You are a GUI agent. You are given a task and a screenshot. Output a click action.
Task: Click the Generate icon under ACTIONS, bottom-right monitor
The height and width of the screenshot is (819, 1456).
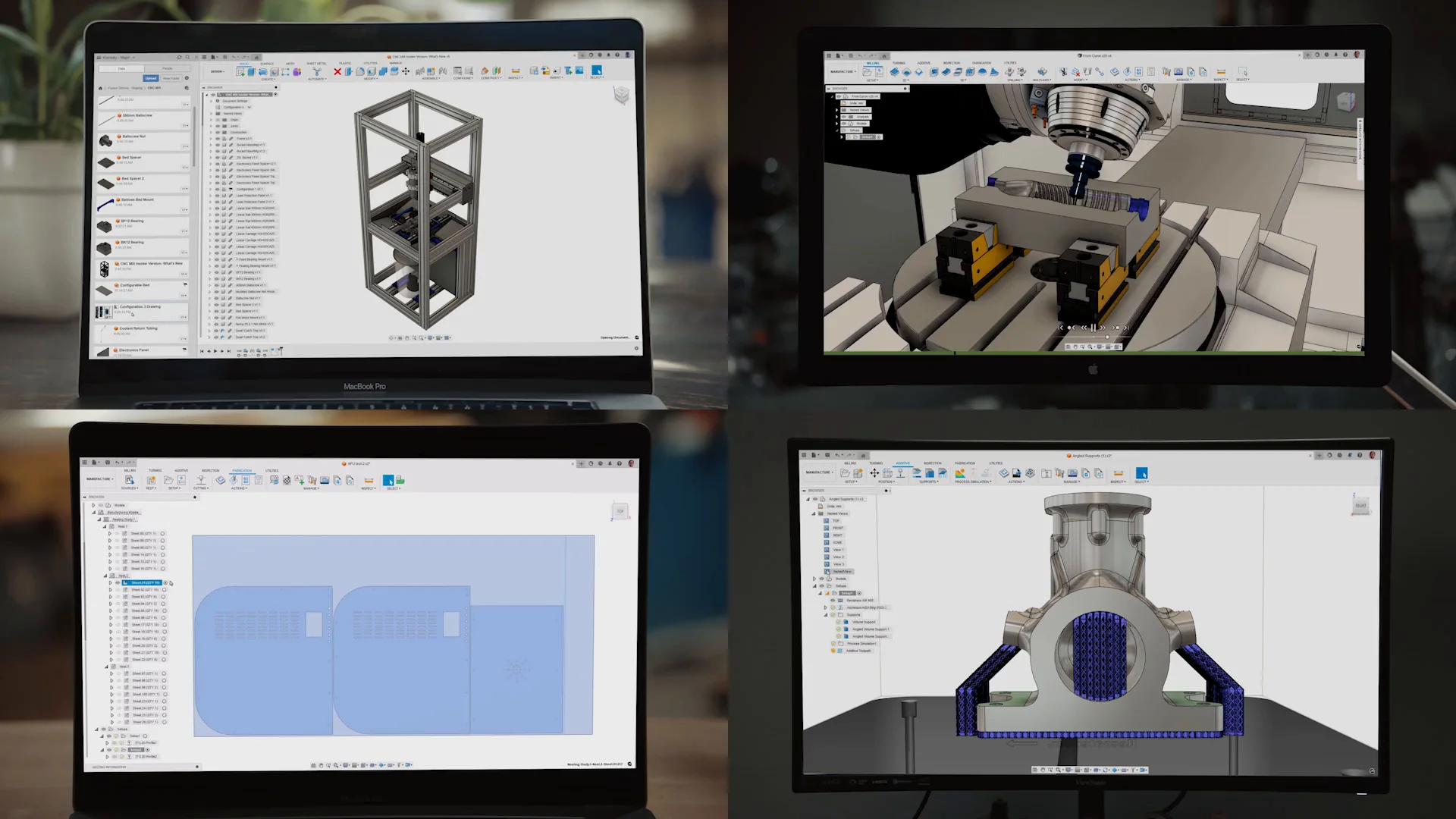[x=1004, y=472]
